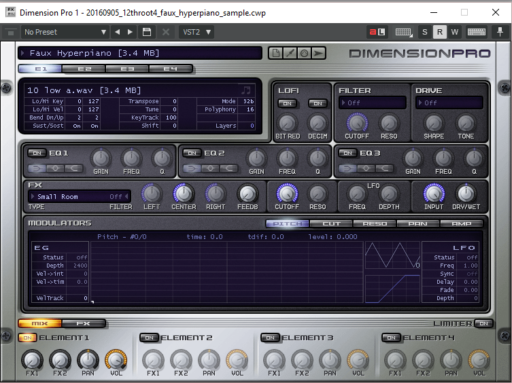Switch to element tab E4

coord(171,69)
